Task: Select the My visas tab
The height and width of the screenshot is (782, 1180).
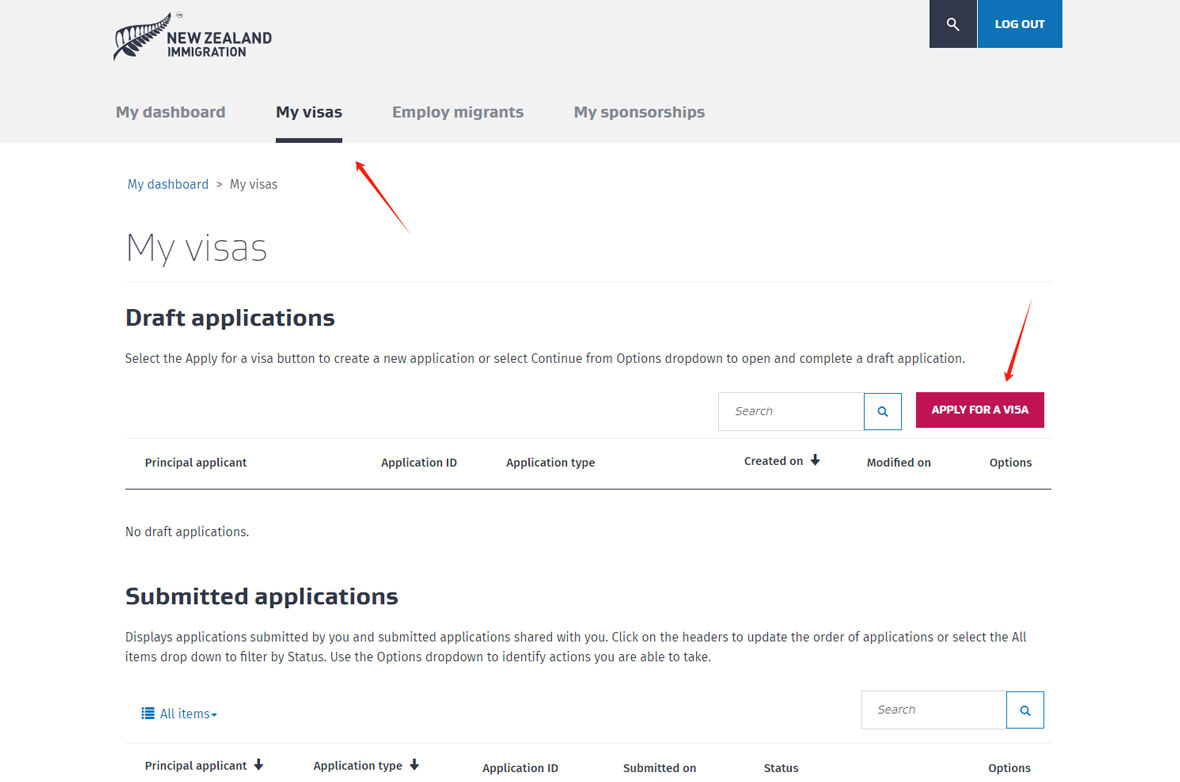Action: 308,112
